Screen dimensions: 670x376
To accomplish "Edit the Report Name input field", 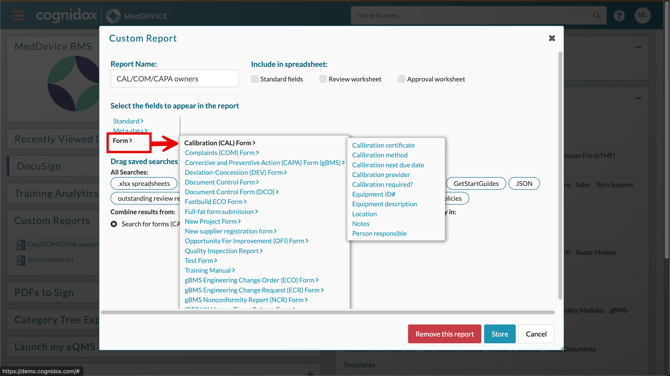I will 174,79.
